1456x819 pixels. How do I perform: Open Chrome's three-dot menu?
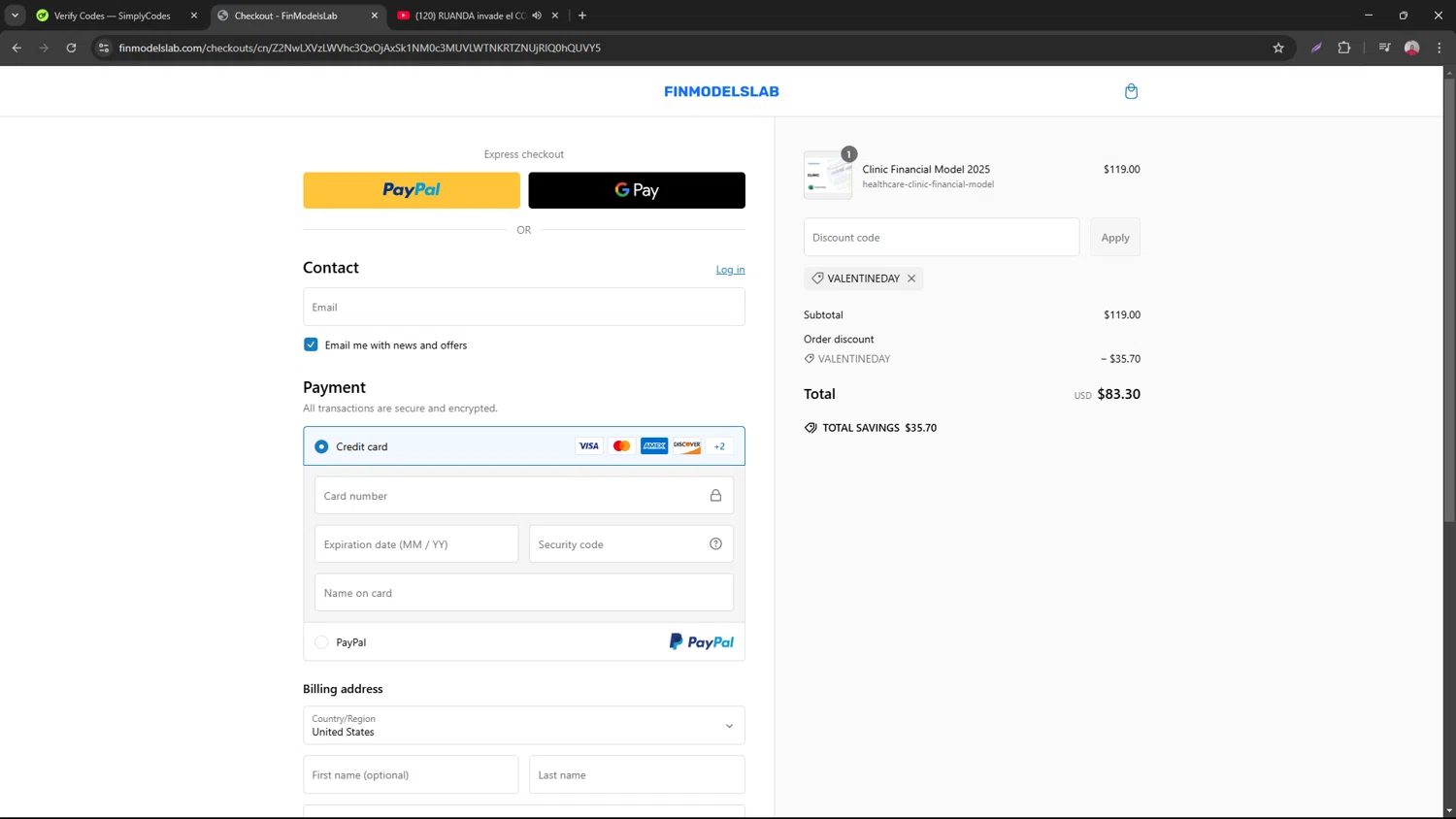[x=1439, y=48]
